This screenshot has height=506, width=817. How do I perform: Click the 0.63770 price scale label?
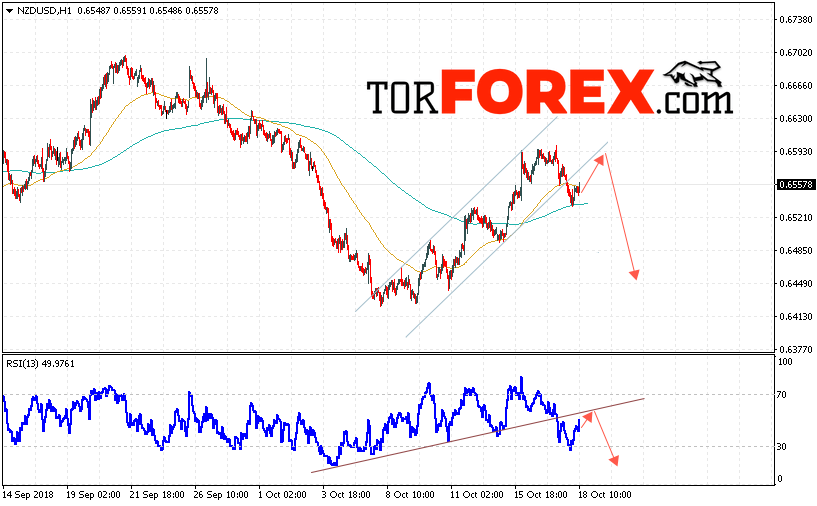795,349
